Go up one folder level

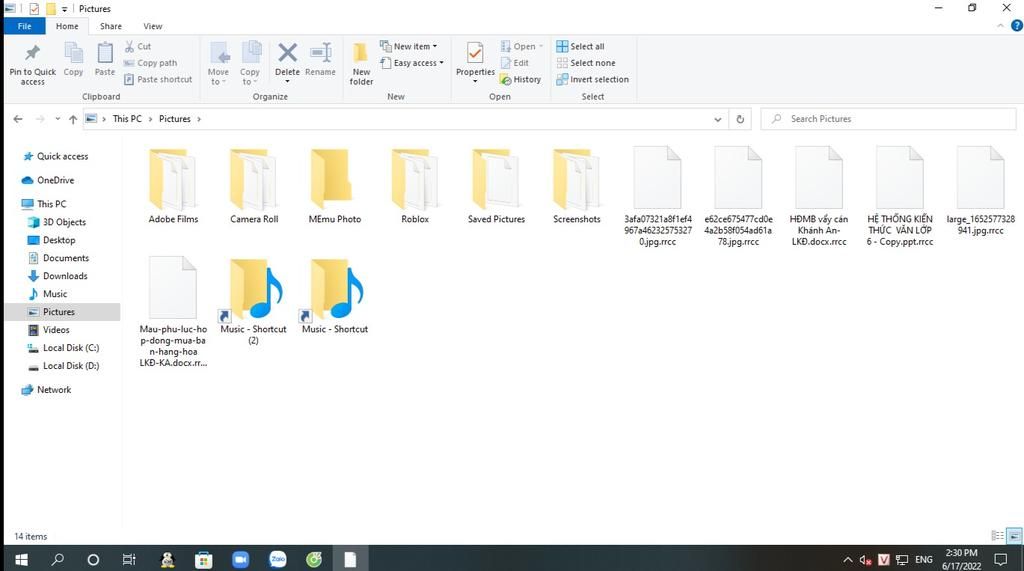click(x=73, y=119)
